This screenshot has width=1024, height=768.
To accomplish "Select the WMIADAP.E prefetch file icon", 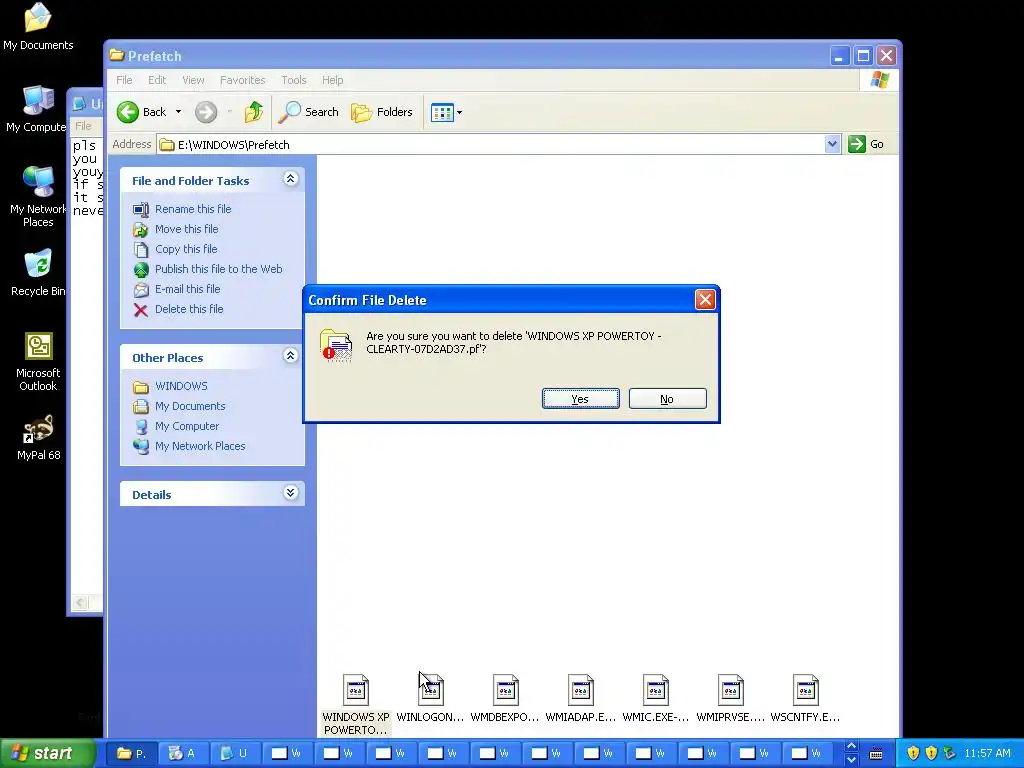I will click(x=581, y=690).
